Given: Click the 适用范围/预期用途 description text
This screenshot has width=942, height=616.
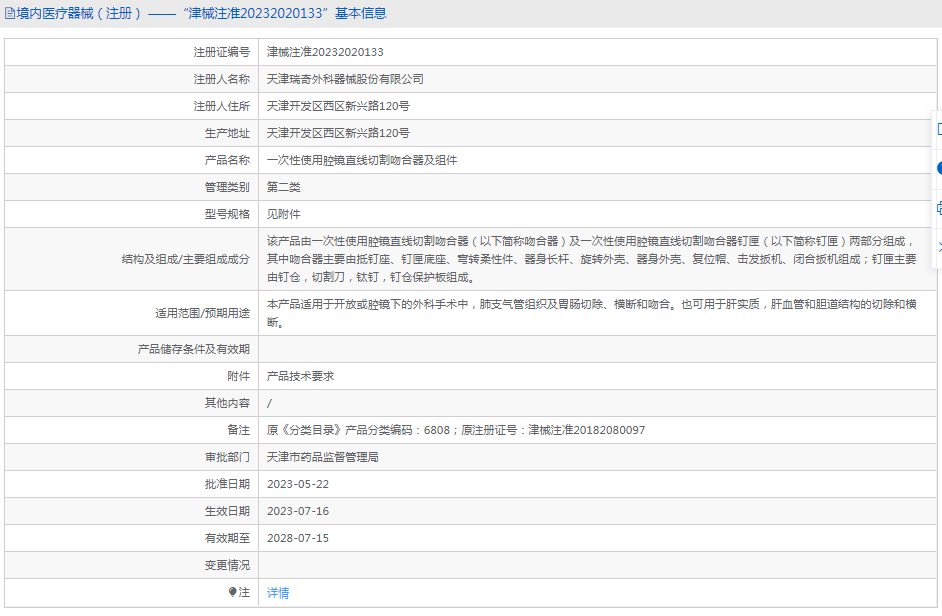Looking at the screenshot, I should pyautogui.click(x=592, y=313).
